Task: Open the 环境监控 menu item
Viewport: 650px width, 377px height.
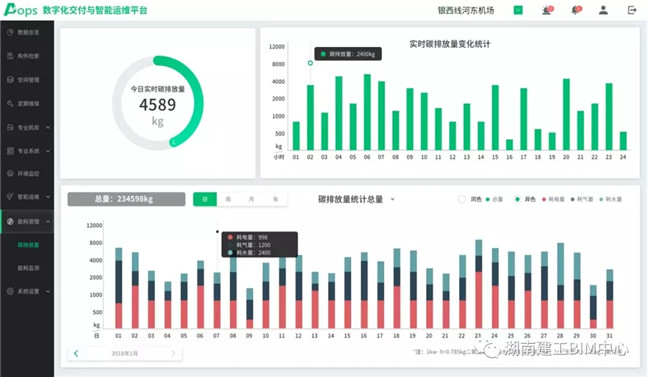Action: (x=28, y=174)
